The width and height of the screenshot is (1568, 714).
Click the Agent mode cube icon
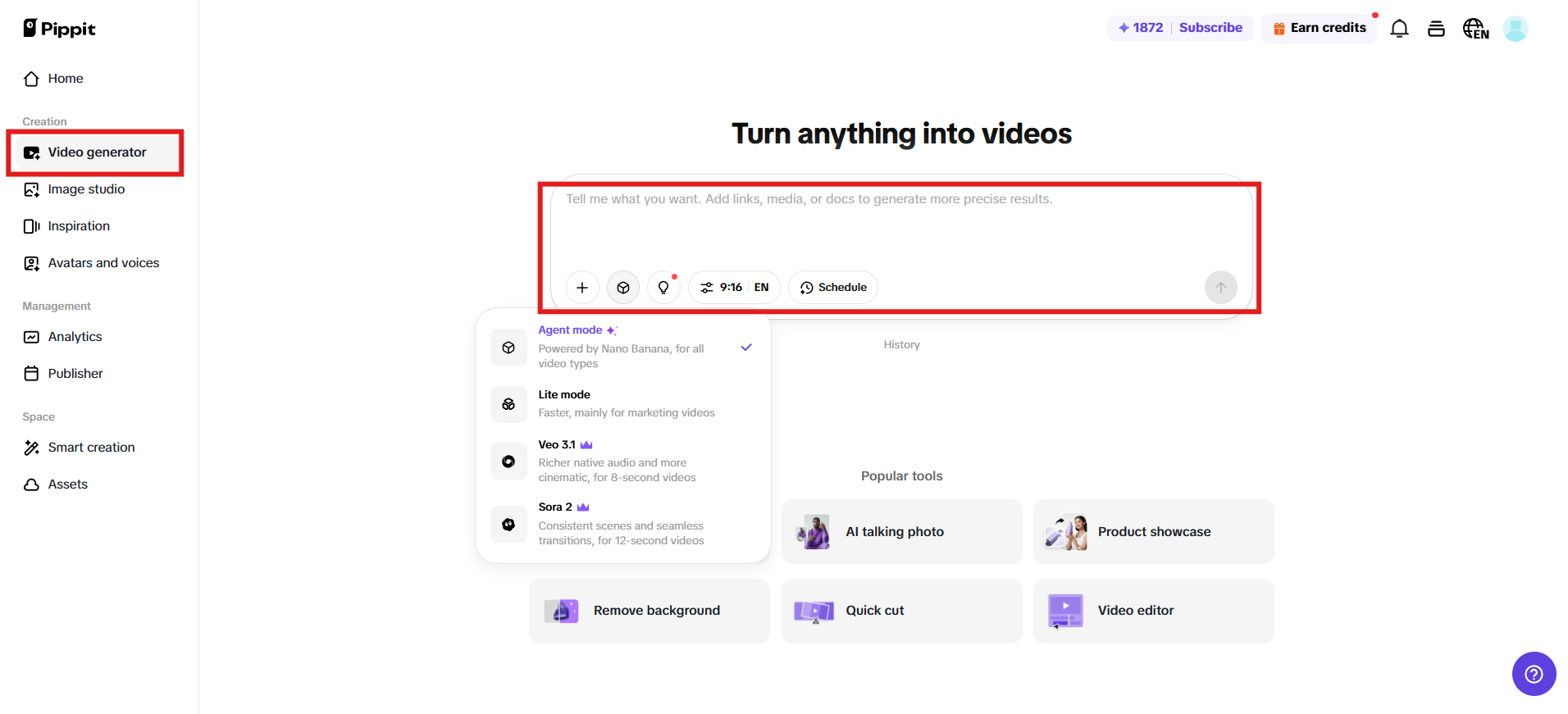click(508, 348)
